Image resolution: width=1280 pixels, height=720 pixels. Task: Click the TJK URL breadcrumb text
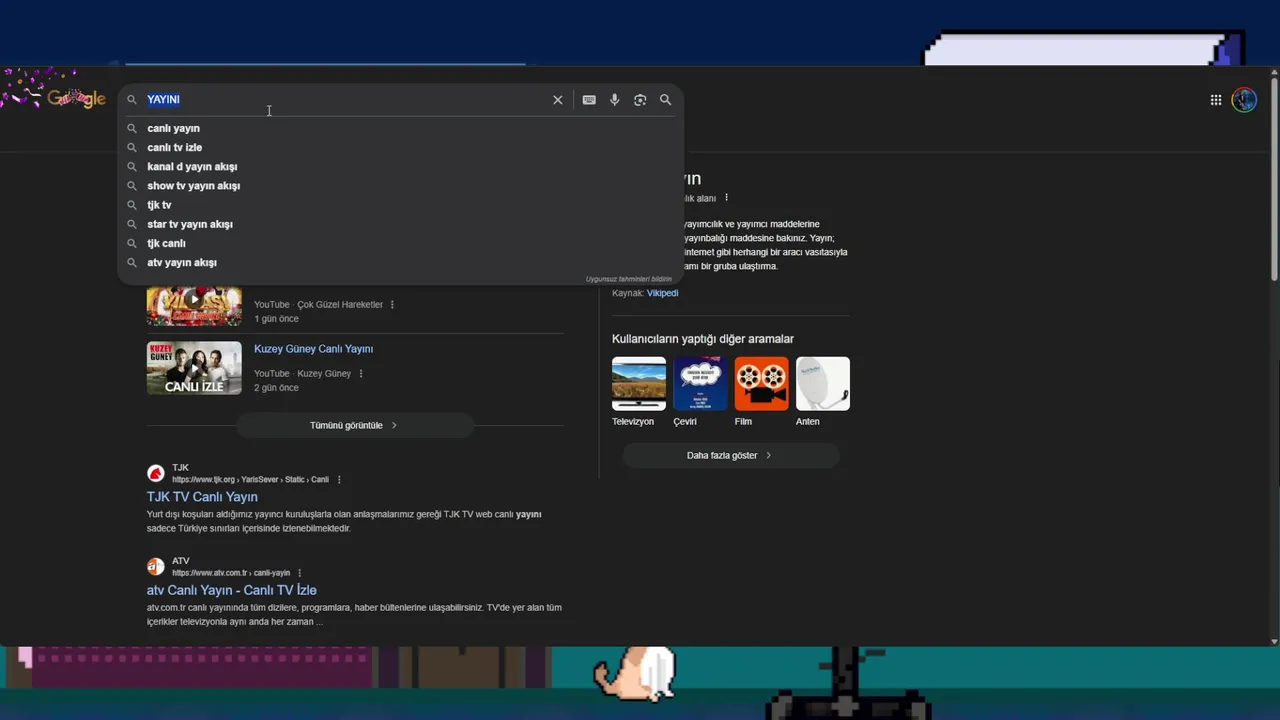click(250, 480)
